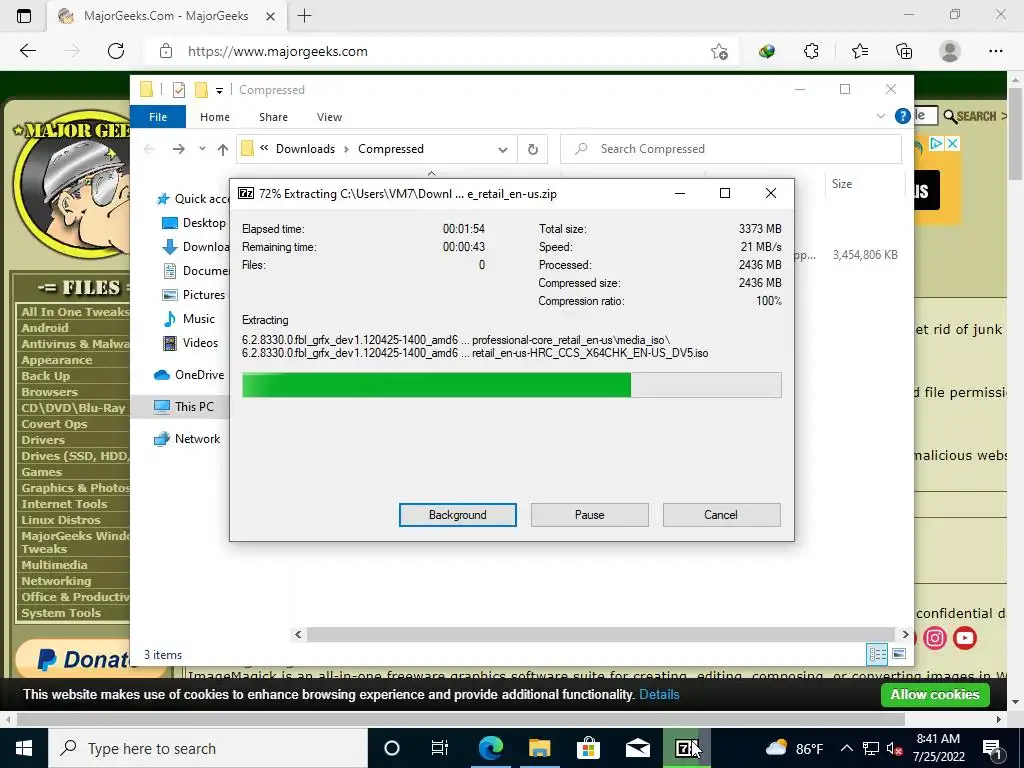Open Videos in navigation pane
This screenshot has height=768, width=1024.
click(190, 343)
